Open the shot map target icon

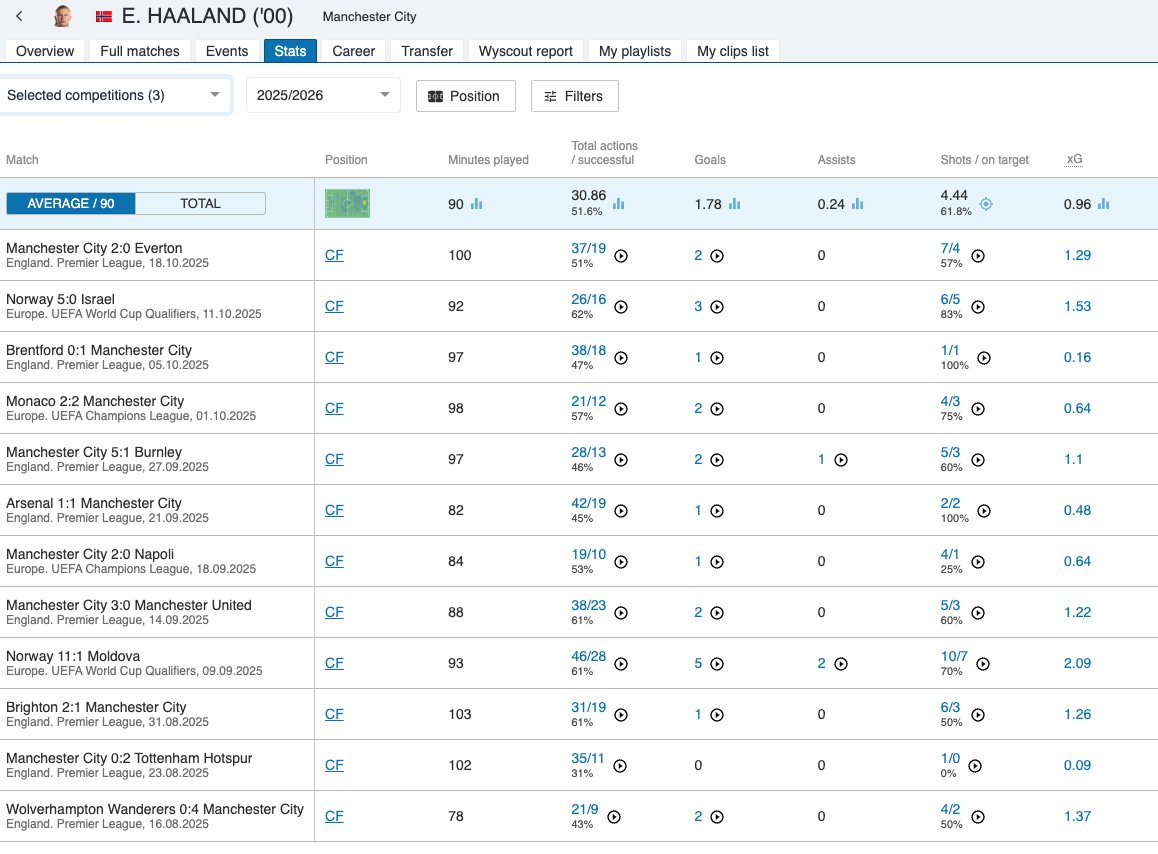[986, 204]
